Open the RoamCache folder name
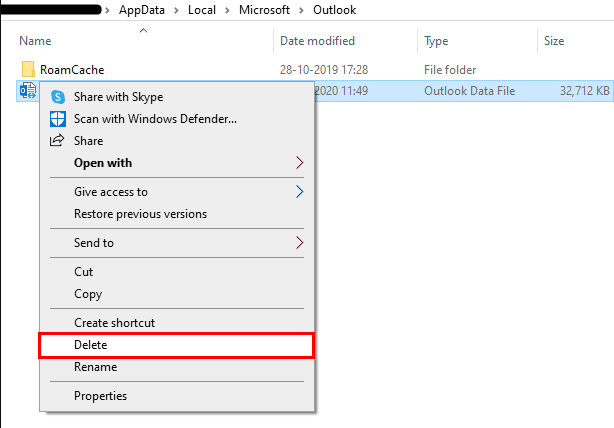The image size is (614, 428). coord(72,70)
